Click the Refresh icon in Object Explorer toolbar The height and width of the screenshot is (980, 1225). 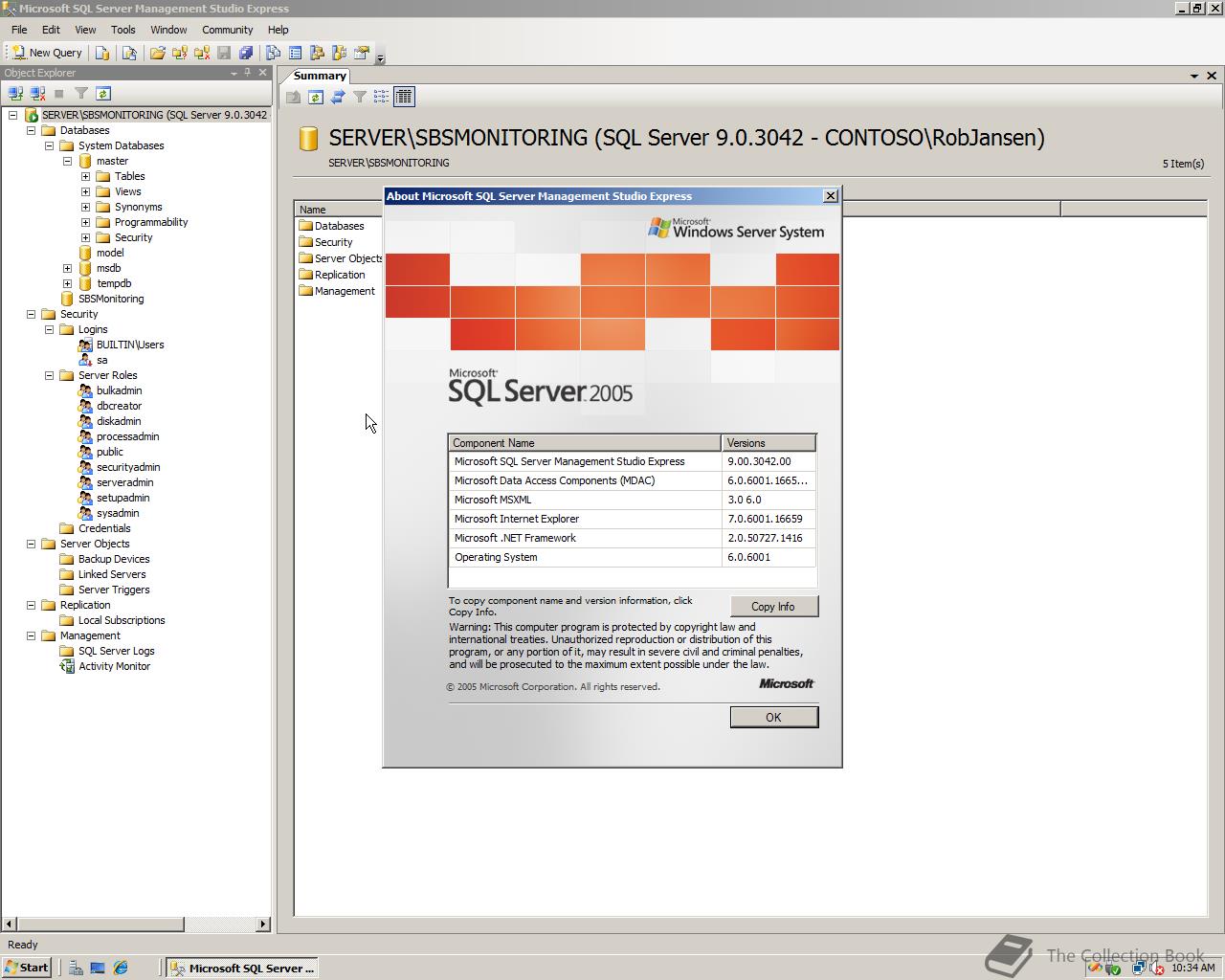(x=103, y=94)
